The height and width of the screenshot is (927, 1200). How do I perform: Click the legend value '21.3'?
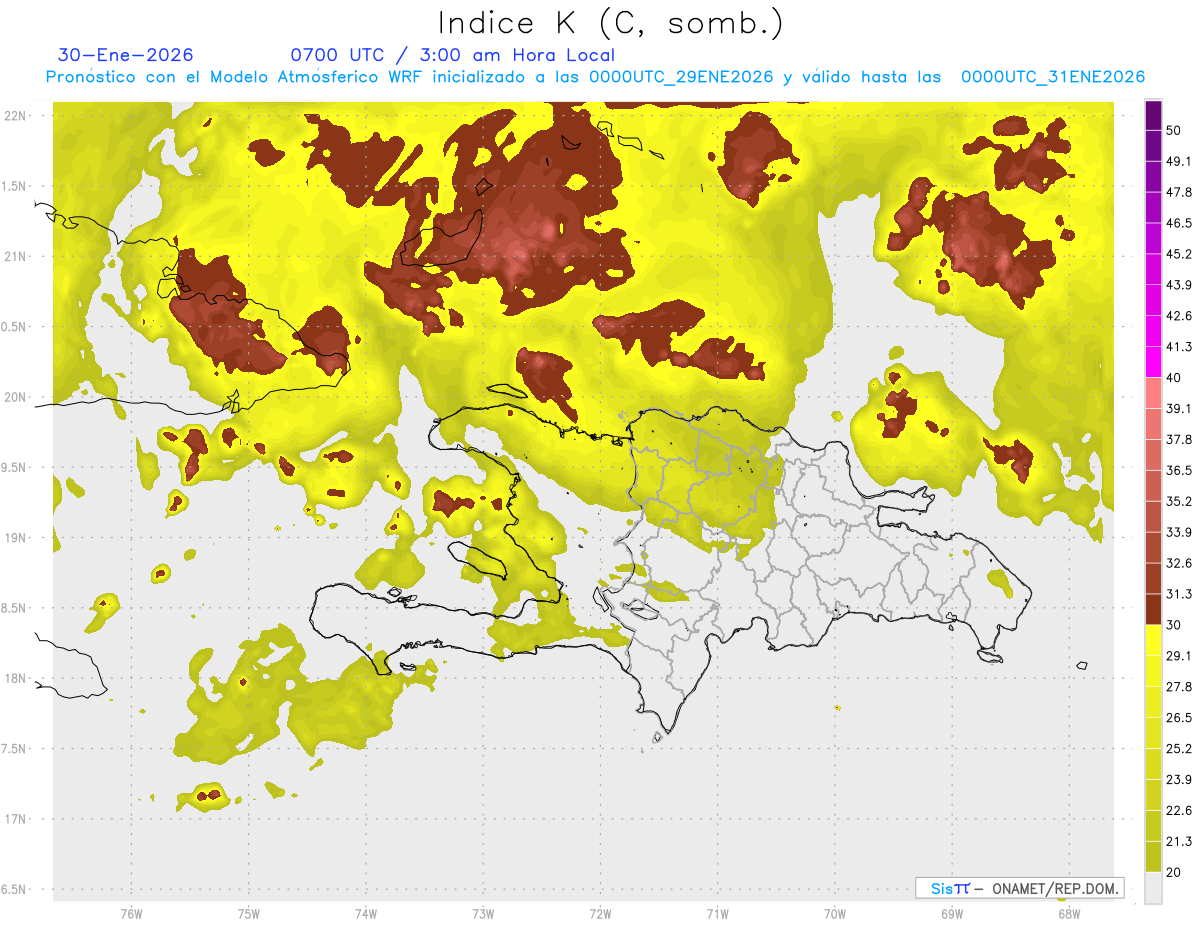click(1179, 841)
